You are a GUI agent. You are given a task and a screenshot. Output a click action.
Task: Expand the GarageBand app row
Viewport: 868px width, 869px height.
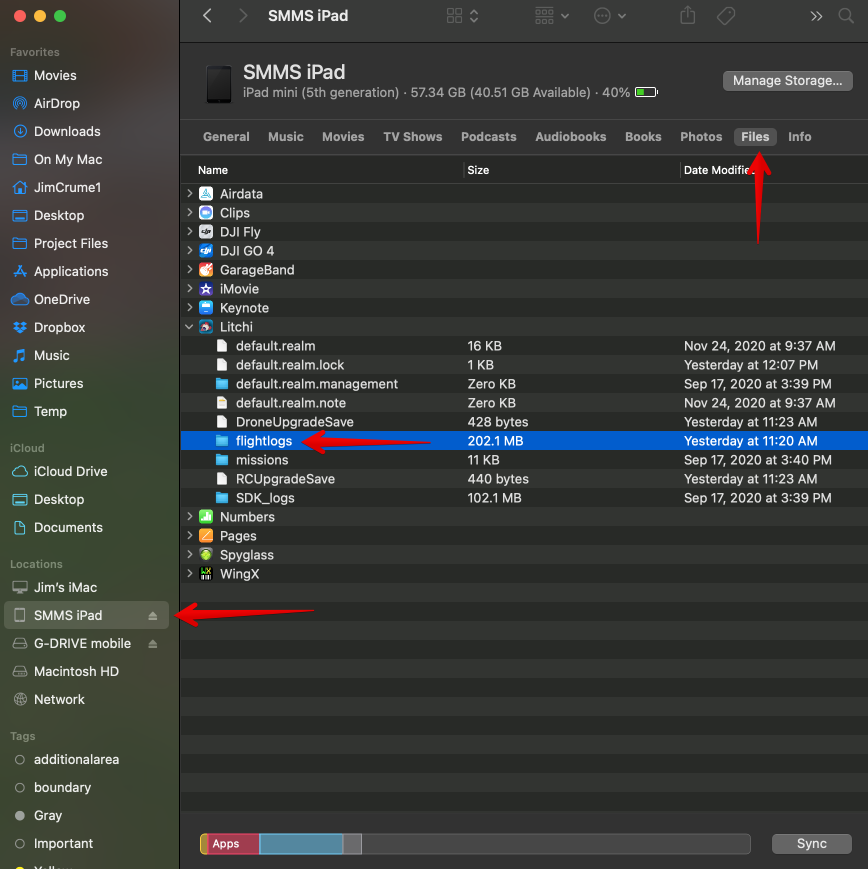click(x=190, y=270)
